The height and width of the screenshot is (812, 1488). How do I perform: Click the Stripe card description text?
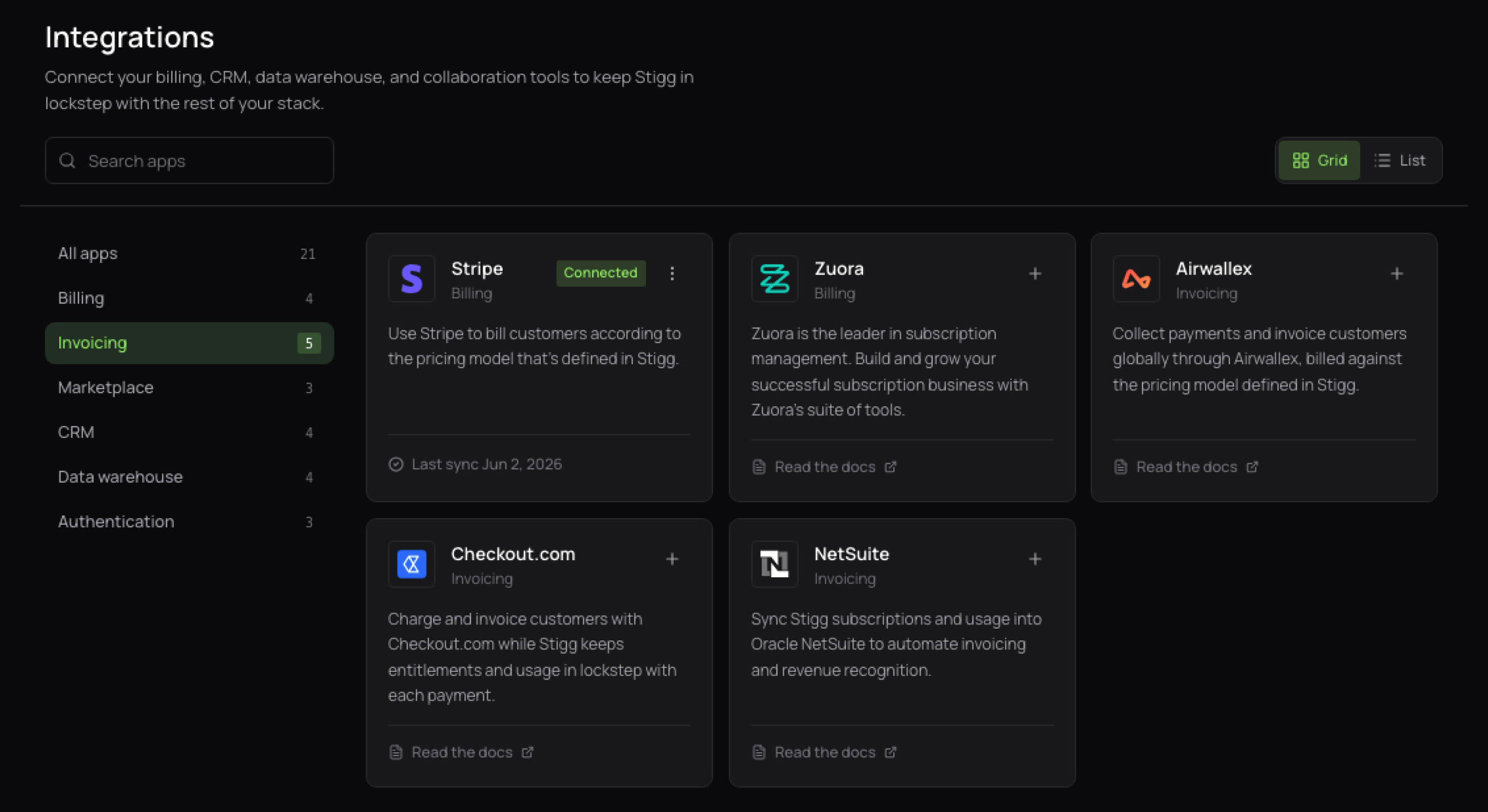(x=534, y=346)
